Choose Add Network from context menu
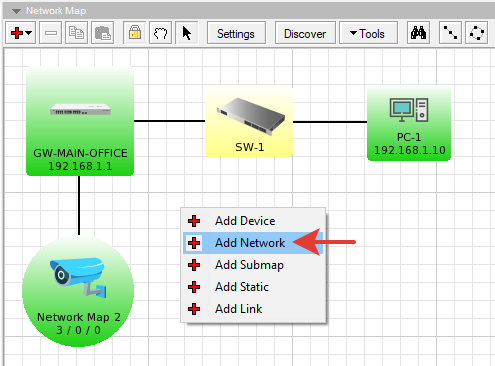Viewport: 495px width, 366px height. (x=253, y=243)
